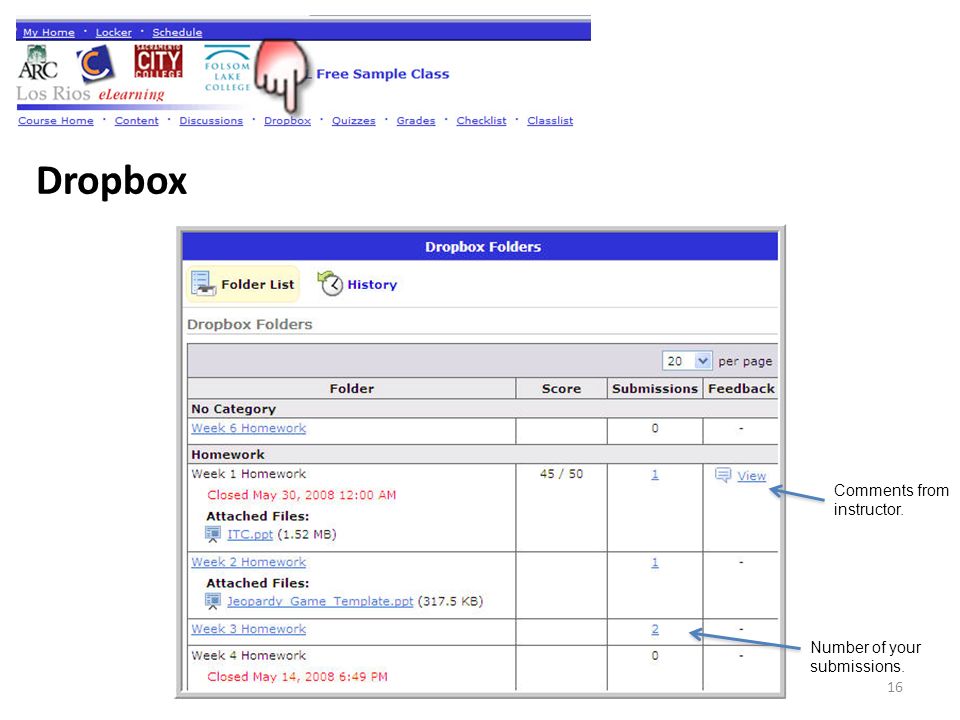Click the Folder List icon
This screenshot has height=720, width=960.
(x=203, y=283)
